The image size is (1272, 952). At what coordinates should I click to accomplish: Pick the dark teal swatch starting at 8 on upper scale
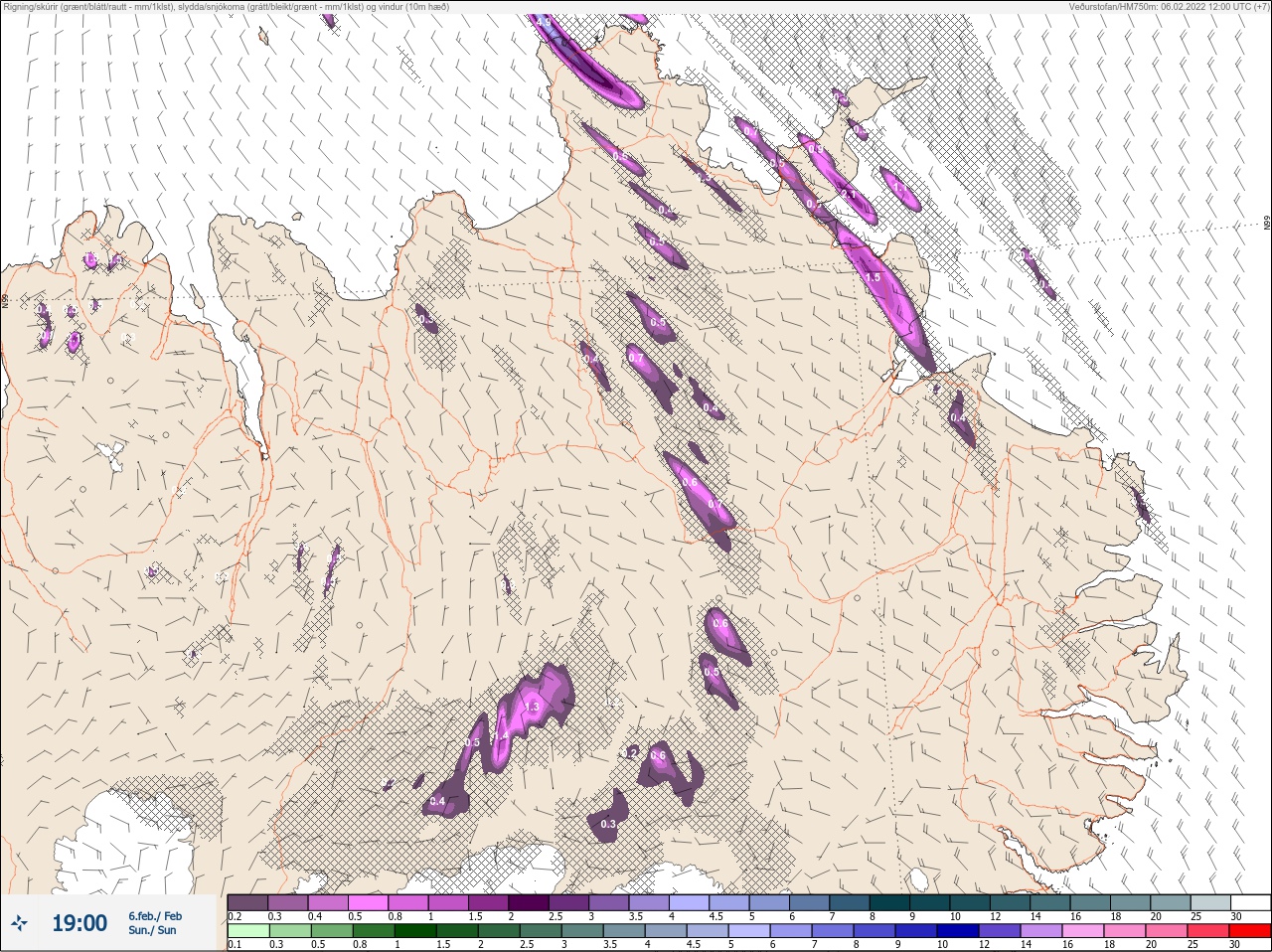[891, 902]
